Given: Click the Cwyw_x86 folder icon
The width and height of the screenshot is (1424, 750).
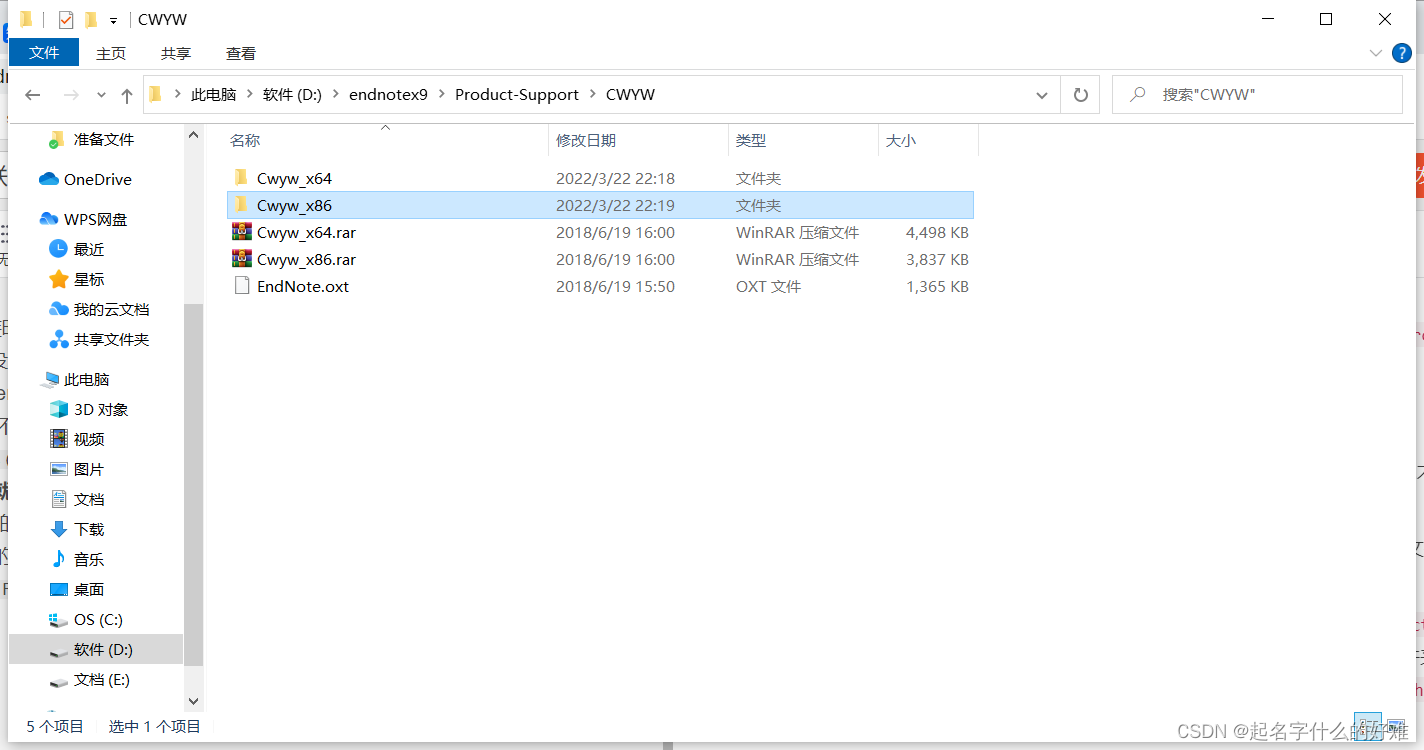Looking at the screenshot, I should click(240, 205).
